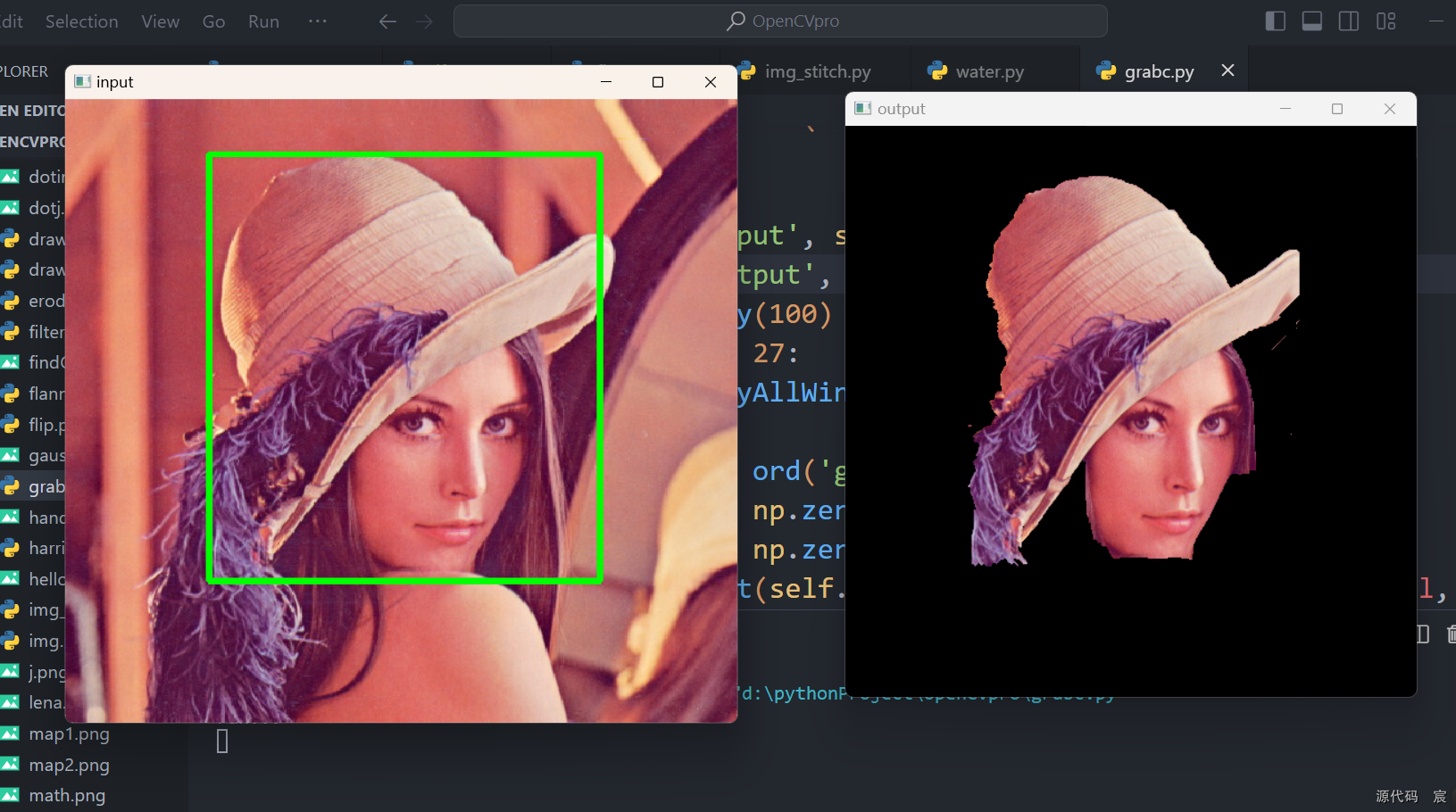Image resolution: width=1456 pixels, height=812 pixels.
Task: Open the lena. image file
Action: tap(32, 702)
